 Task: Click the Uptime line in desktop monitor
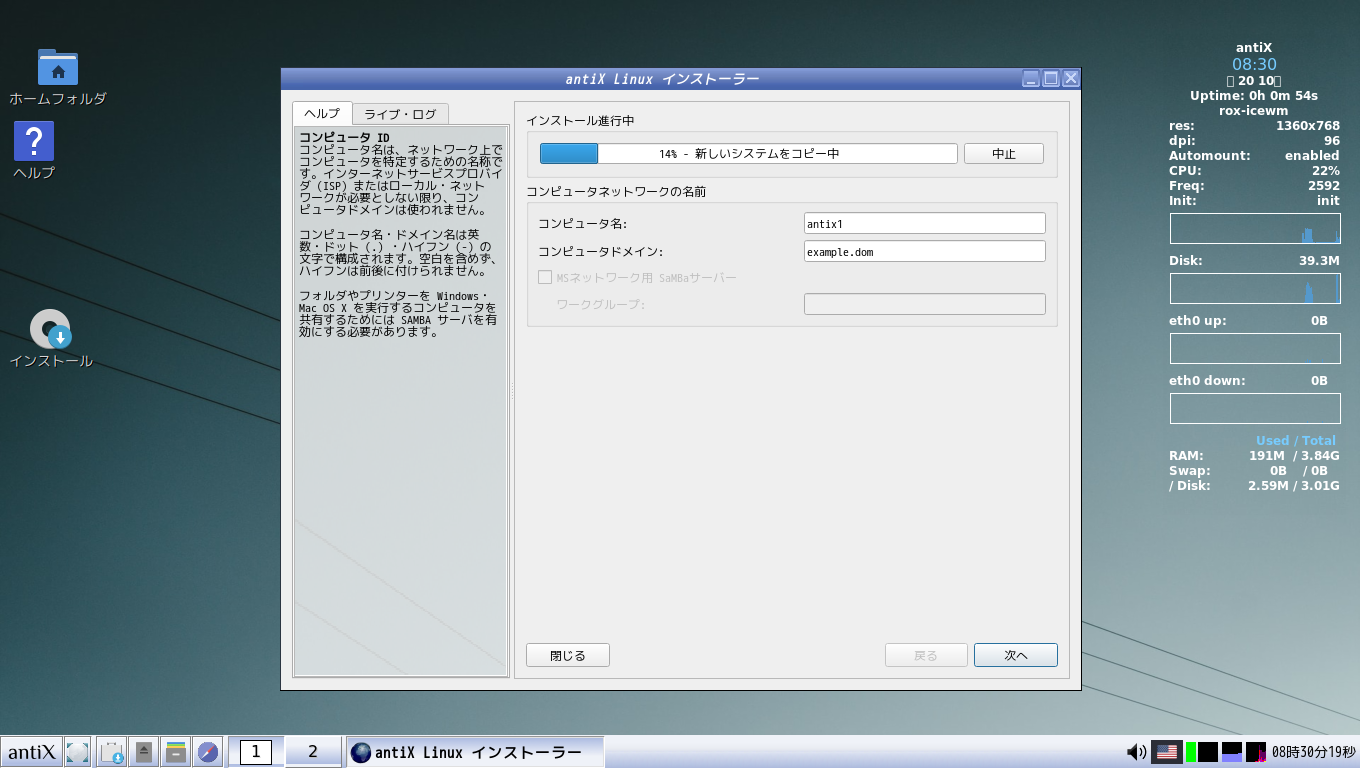pyautogui.click(x=1254, y=96)
